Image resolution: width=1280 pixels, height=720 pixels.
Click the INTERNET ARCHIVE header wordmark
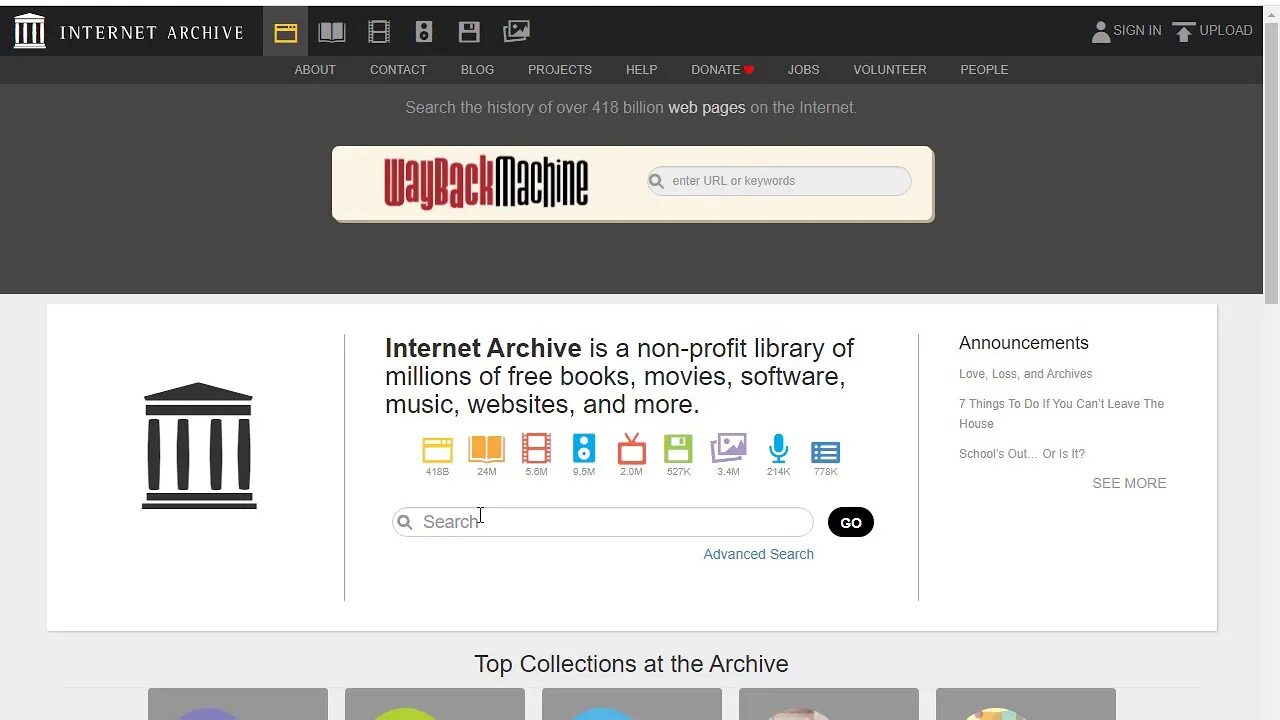tap(152, 32)
